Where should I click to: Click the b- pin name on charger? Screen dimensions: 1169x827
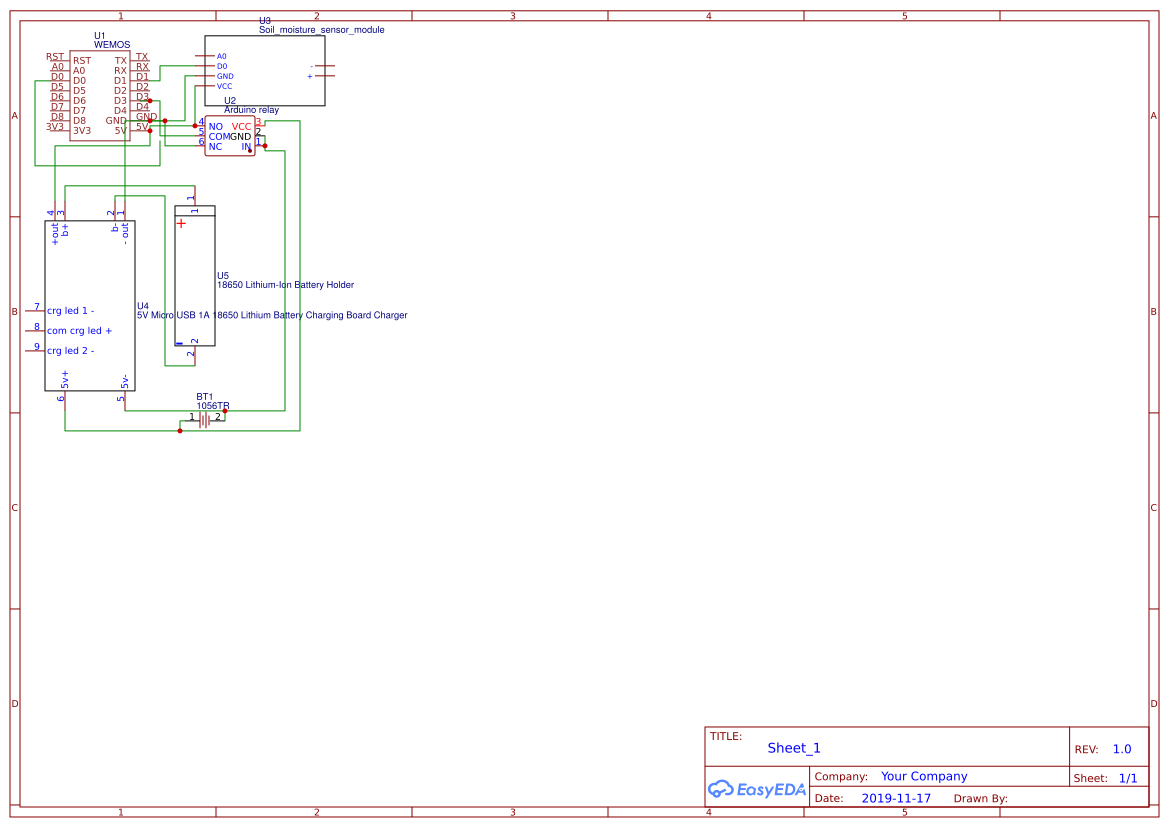coord(115,228)
